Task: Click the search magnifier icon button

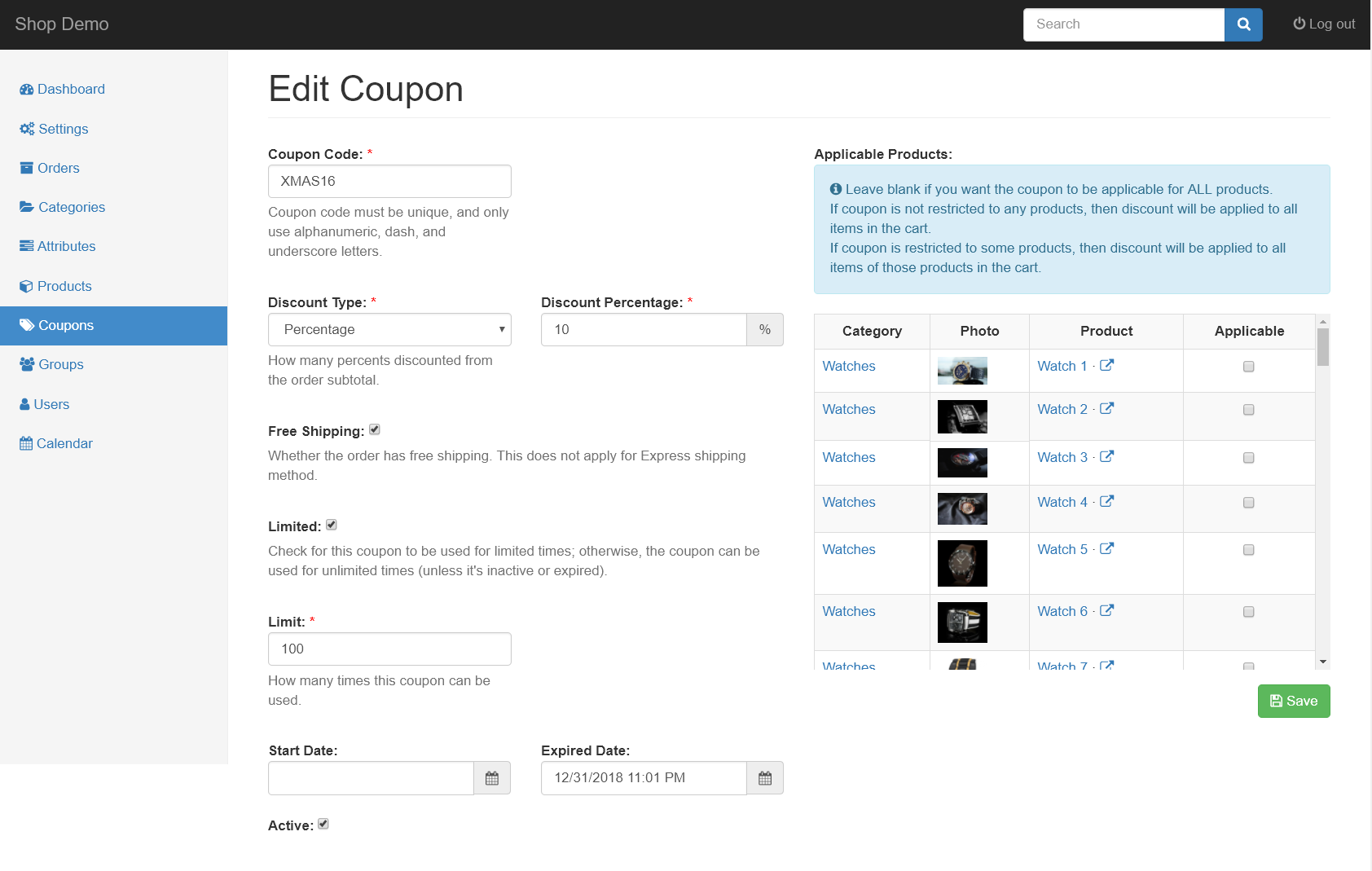Action: click(1243, 24)
